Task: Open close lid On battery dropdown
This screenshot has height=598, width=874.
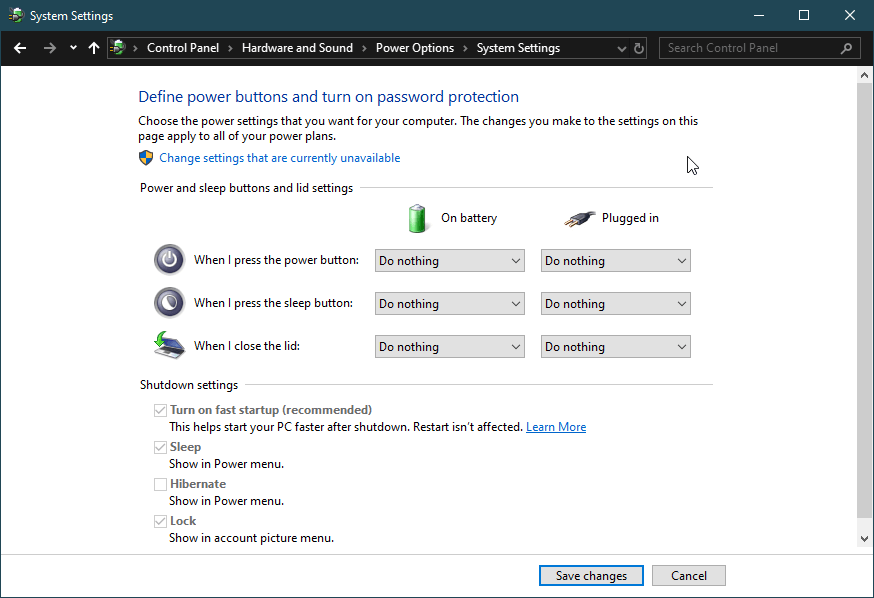Action: pos(450,347)
